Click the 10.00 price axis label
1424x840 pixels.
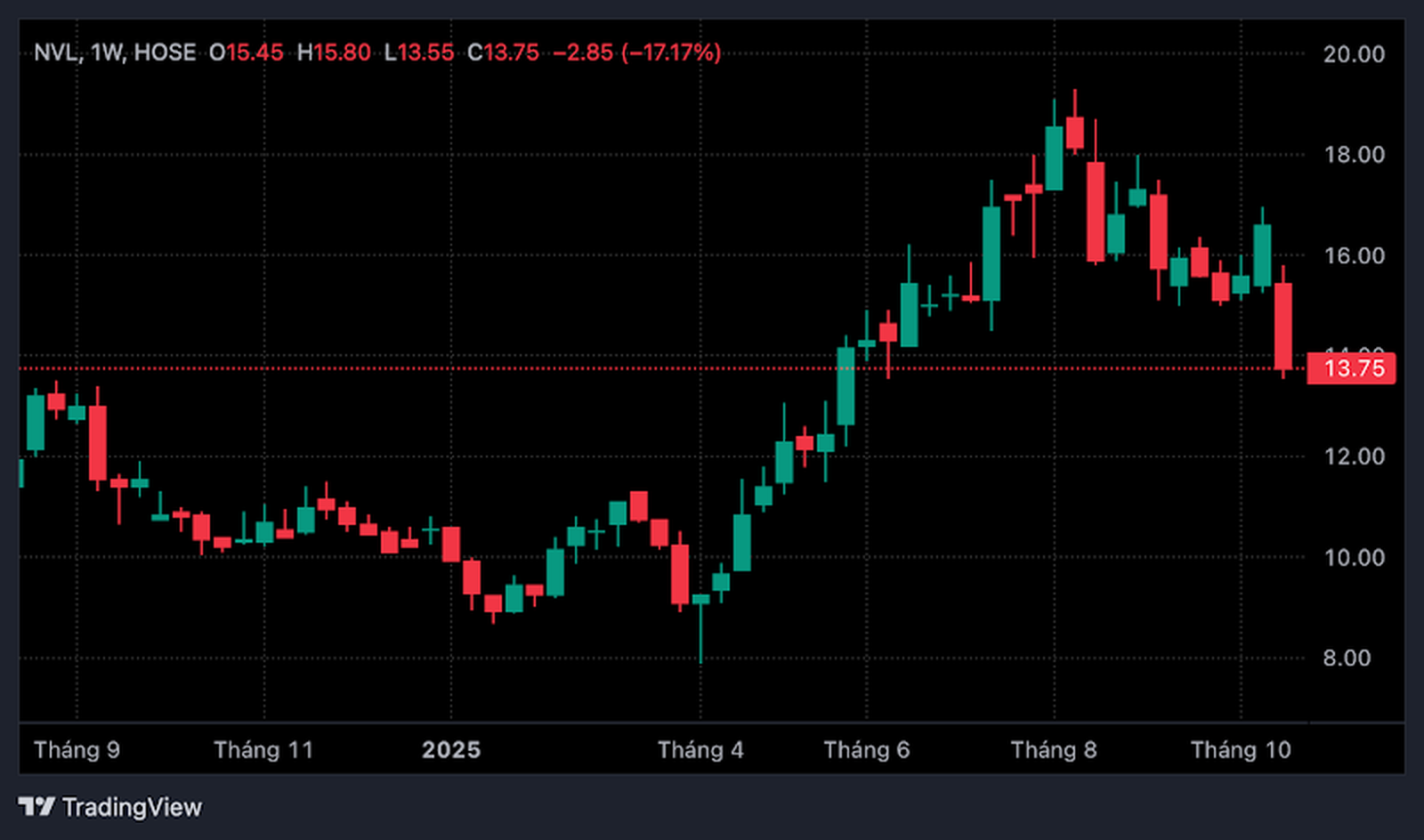[1354, 558]
